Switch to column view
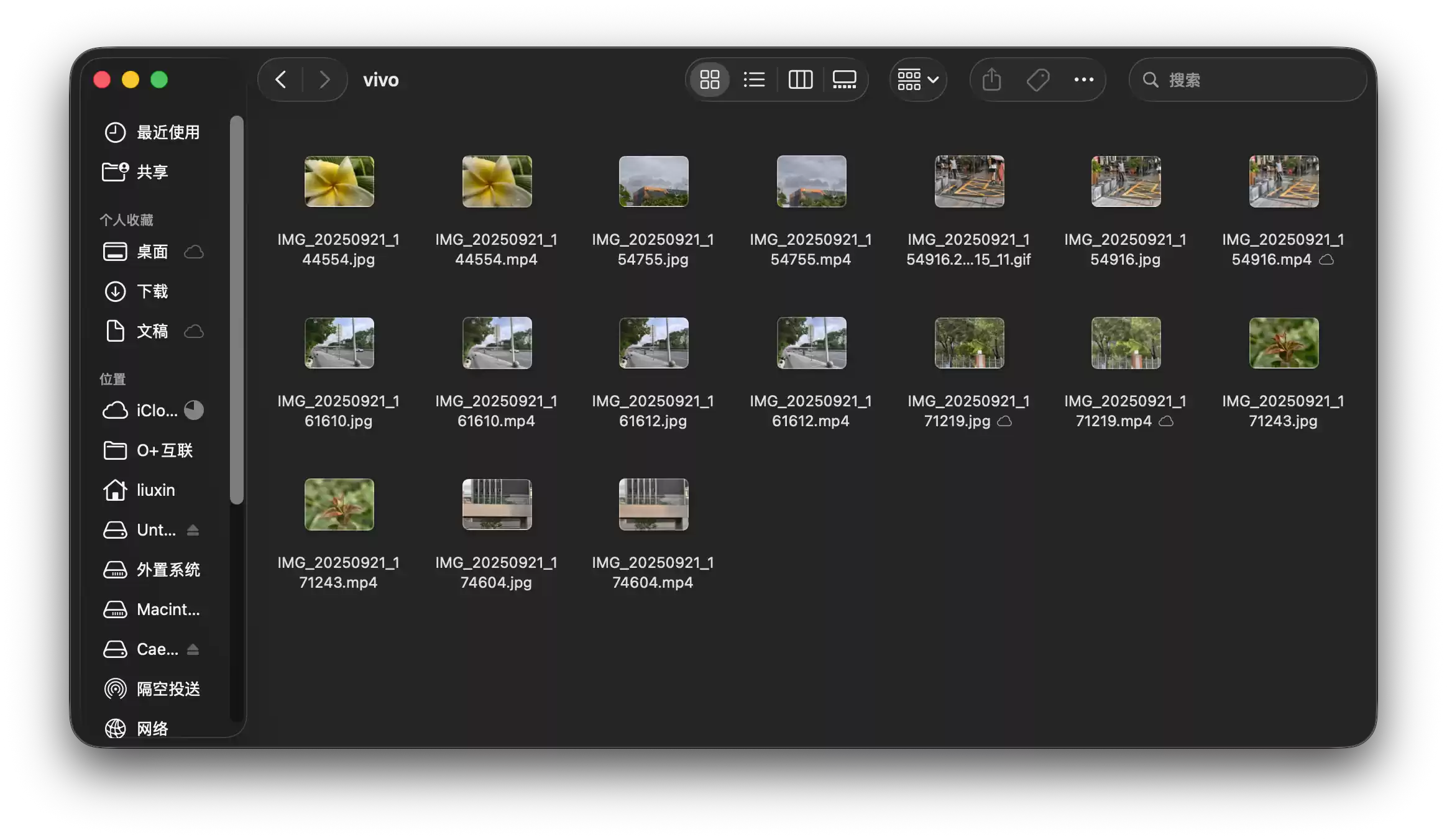This screenshot has height=840, width=1447. pyautogui.click(x=800, y=80)
